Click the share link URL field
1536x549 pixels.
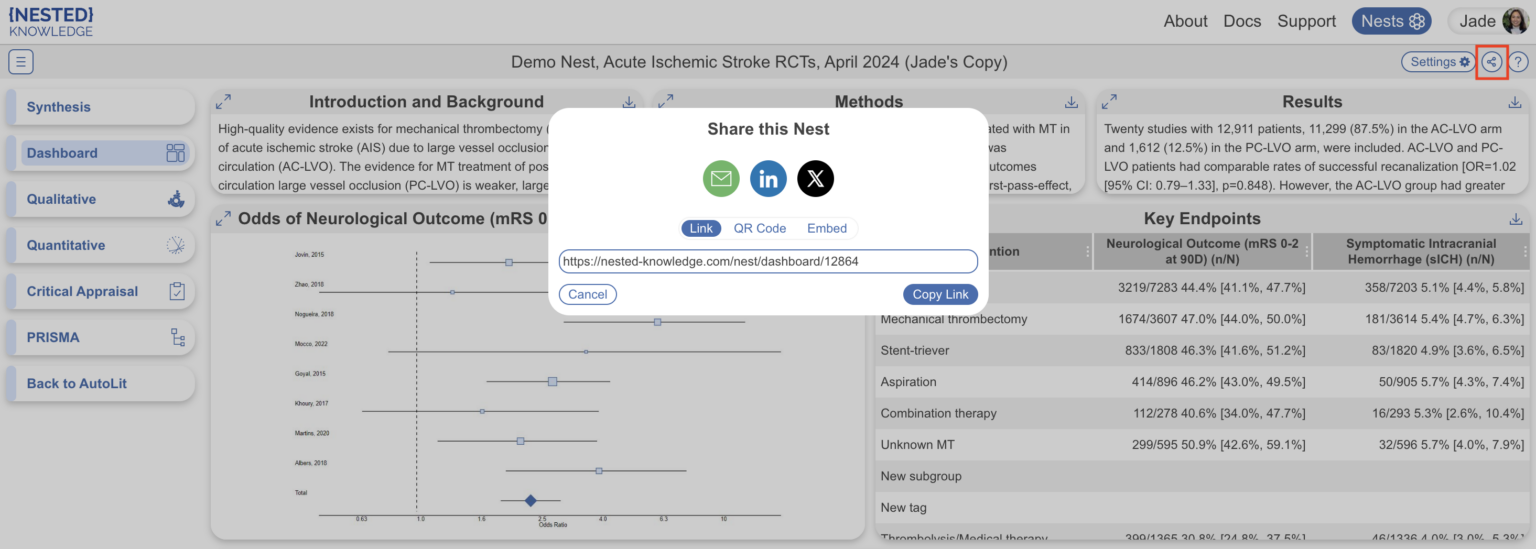tap(767, 261)
